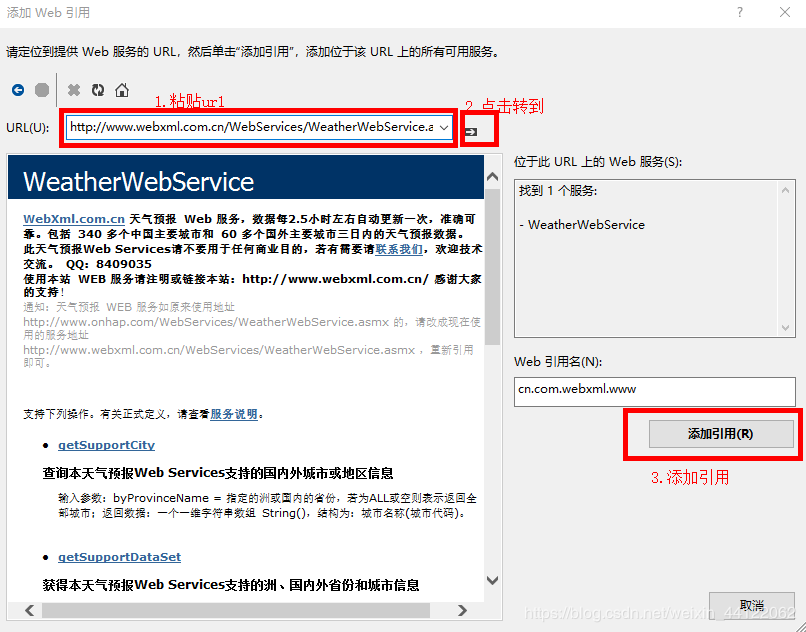The image size is (806, 632).
Task: Click the Refresh page icon
Action: [98, 90]
